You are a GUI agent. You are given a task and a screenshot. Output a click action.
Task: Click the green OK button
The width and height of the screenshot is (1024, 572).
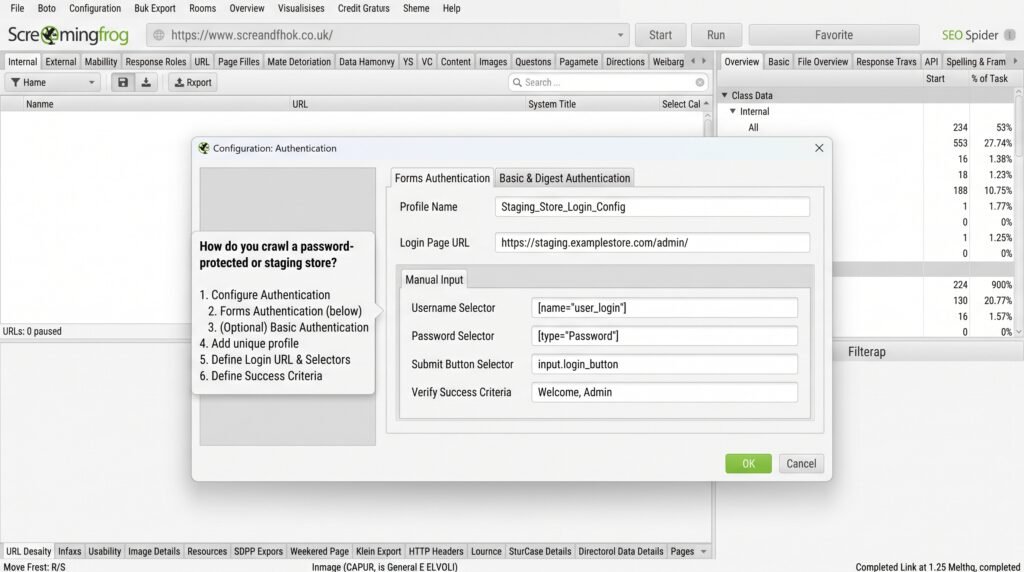click(748, 464)
